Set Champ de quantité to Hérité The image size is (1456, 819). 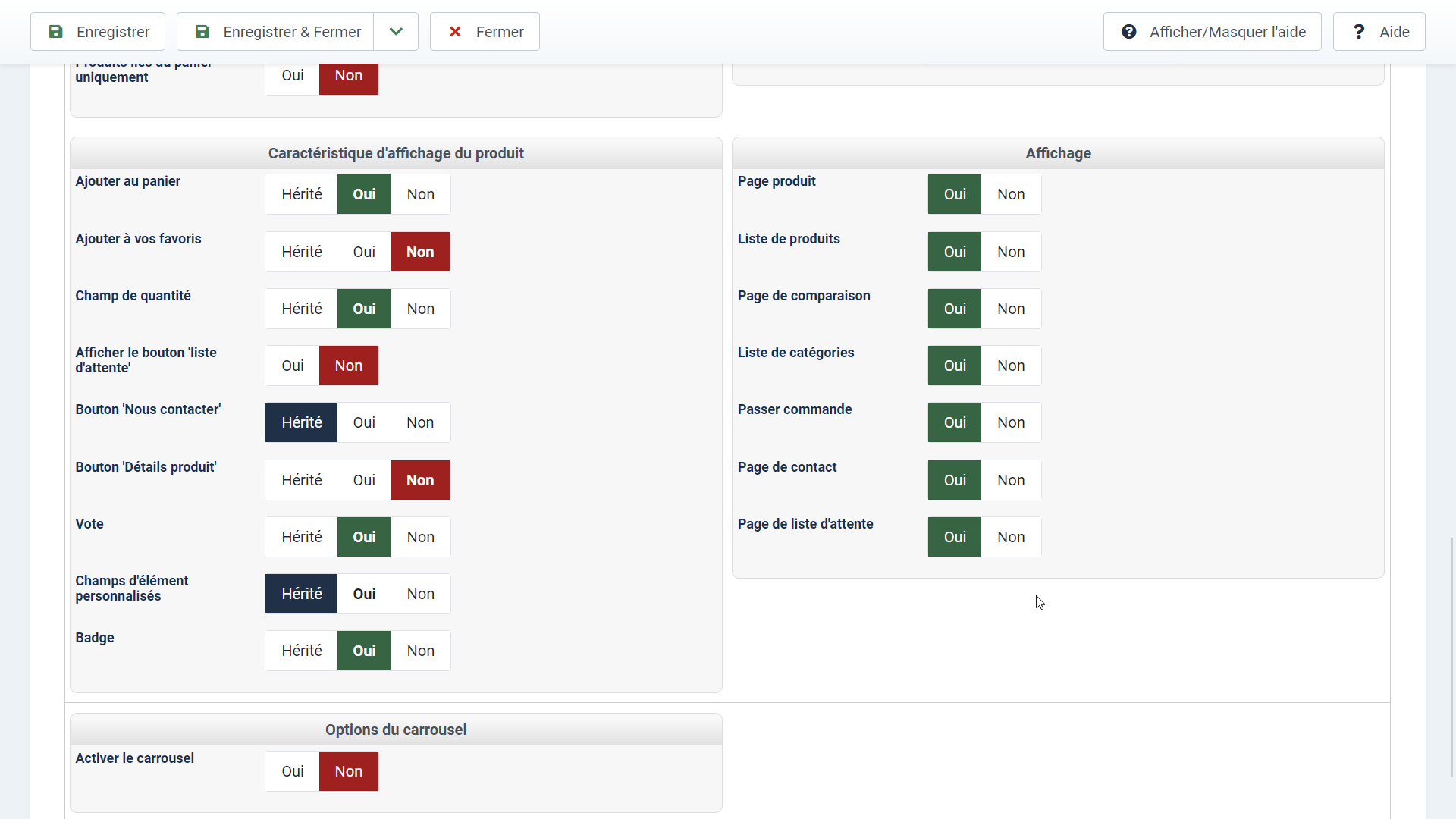[302, 309]
